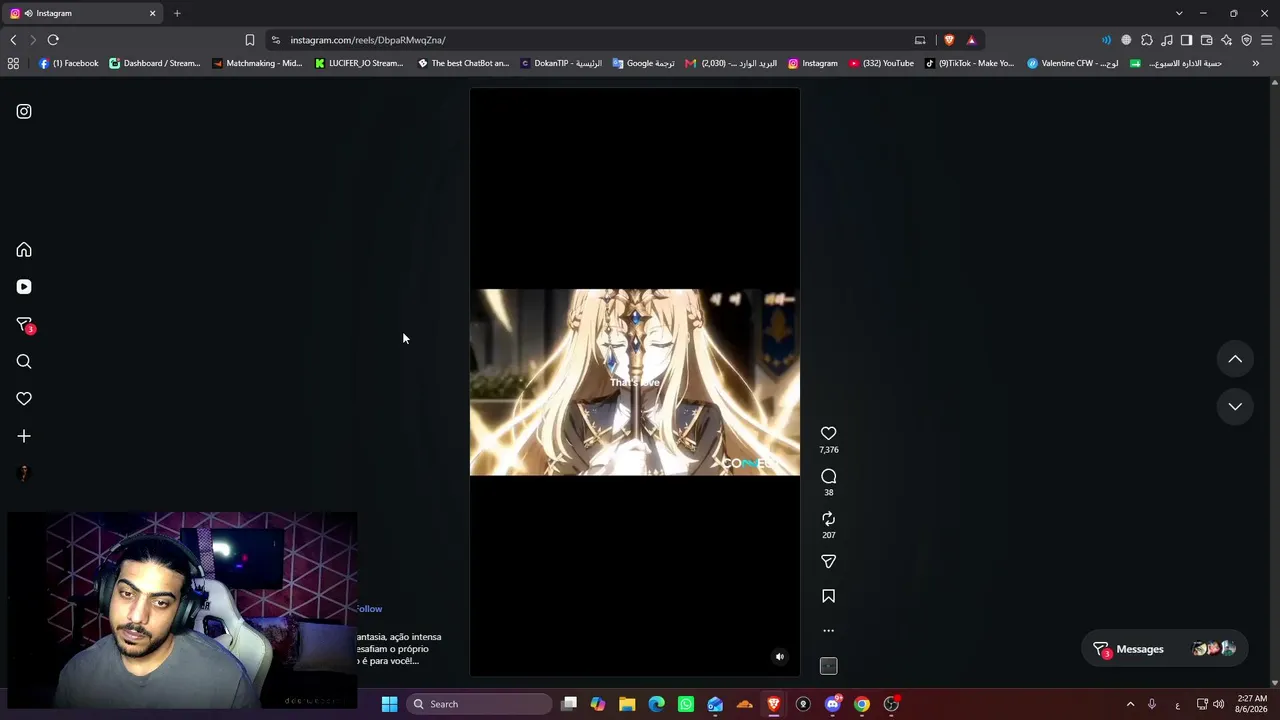Open Instagram search from sidebar
The height and width of the screenshot is (720, 1280).
[x=24, y=362]
